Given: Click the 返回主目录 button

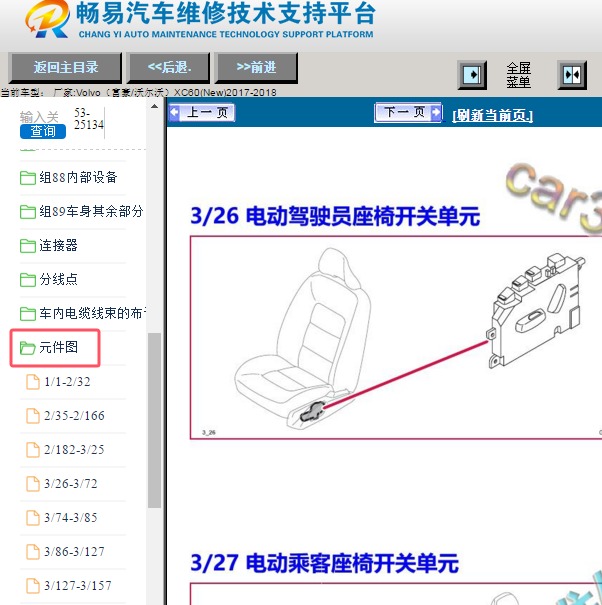Looking at the screenshot, I should [x=65, y=68].
